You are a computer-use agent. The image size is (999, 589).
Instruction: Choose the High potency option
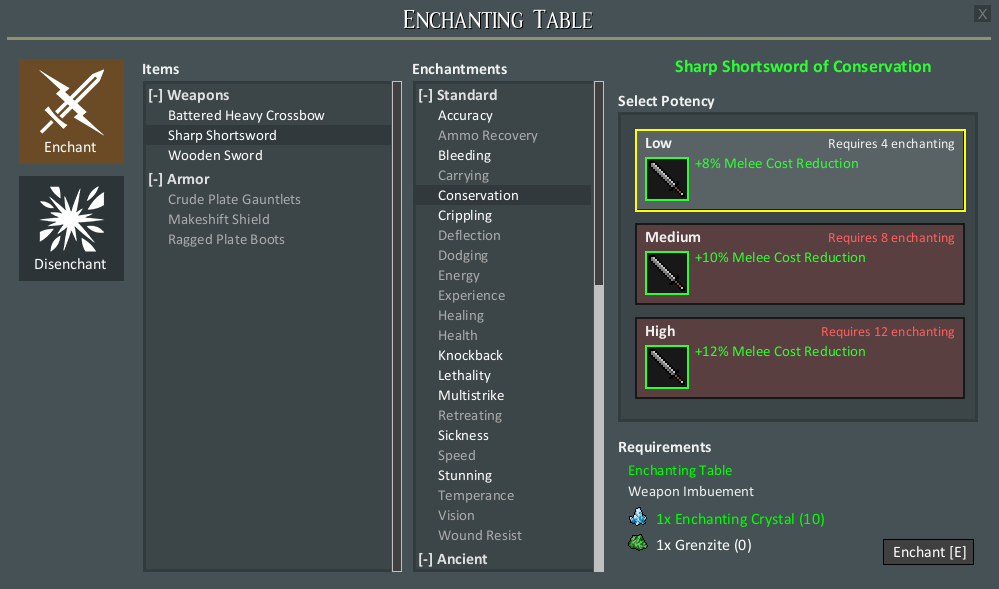pyautogui.click(x=800, y=358)
